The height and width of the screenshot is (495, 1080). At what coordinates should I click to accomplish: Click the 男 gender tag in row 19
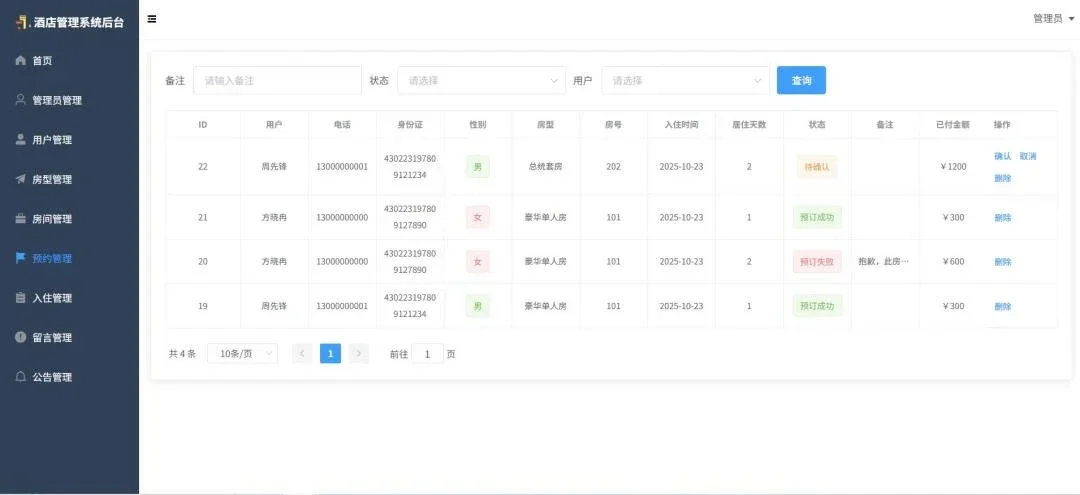(477, 306)
